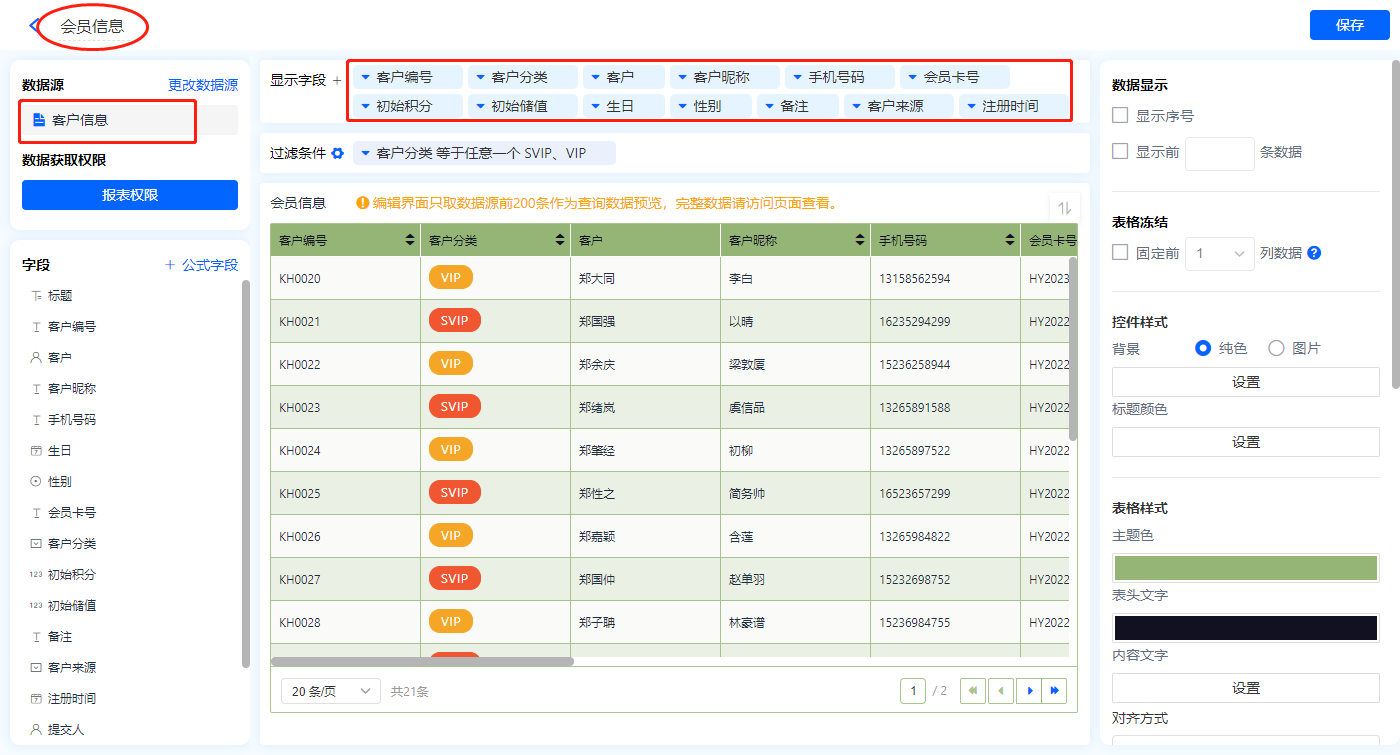Expand the 客户分类 display field tag dropdown
Screen dimensions: 1400x755
click(x=480, y=77)
